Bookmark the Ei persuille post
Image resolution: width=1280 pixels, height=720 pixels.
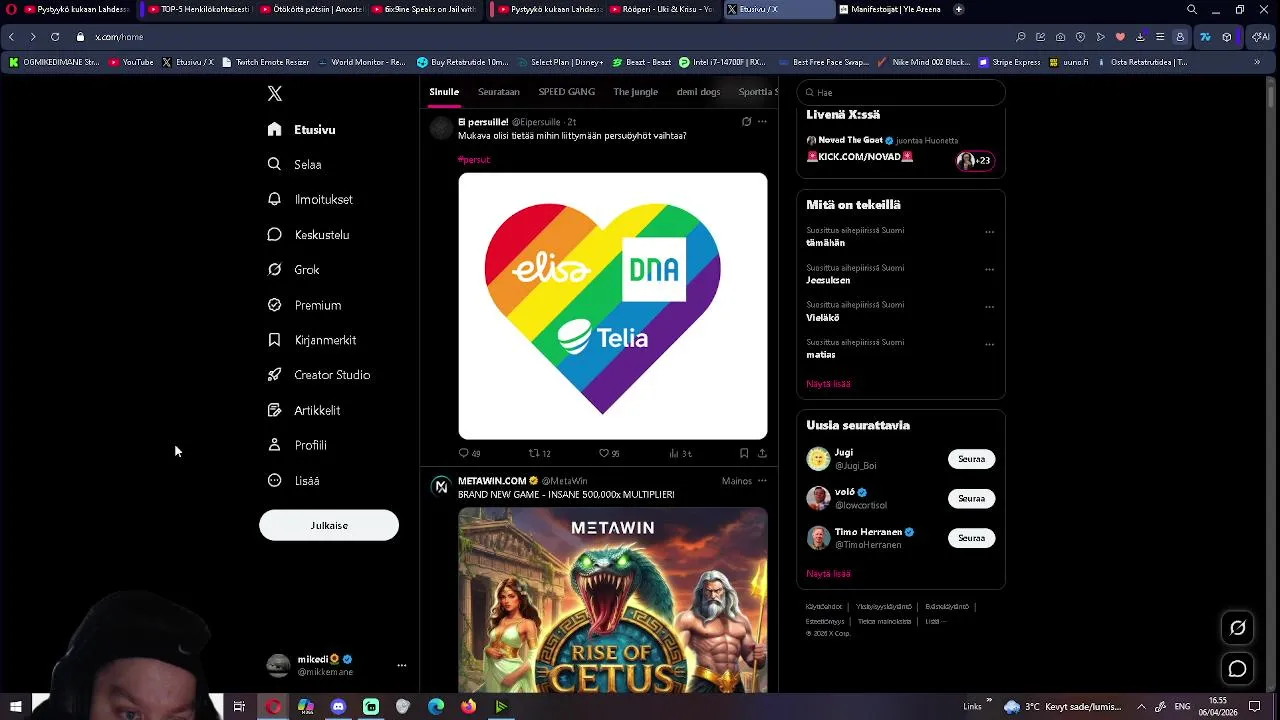coord(743,453)
